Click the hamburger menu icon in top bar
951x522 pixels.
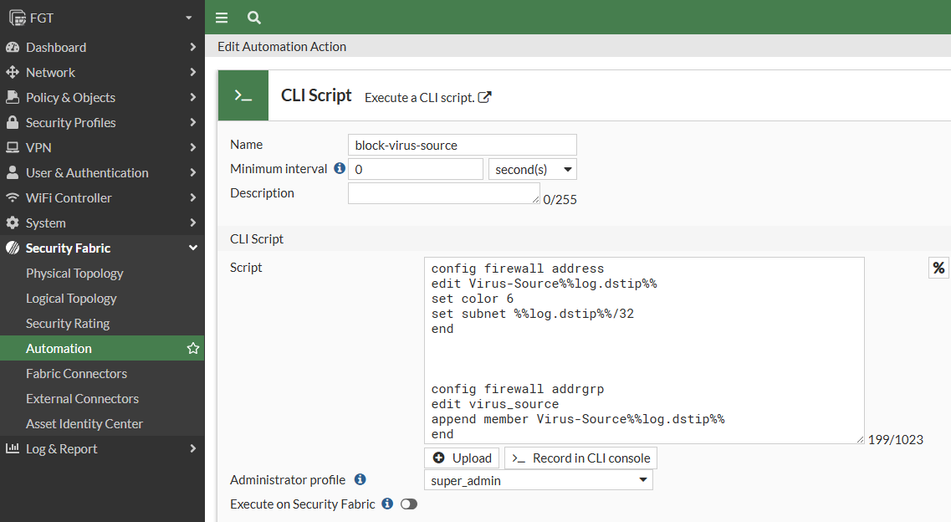click(x=222, y=17)
